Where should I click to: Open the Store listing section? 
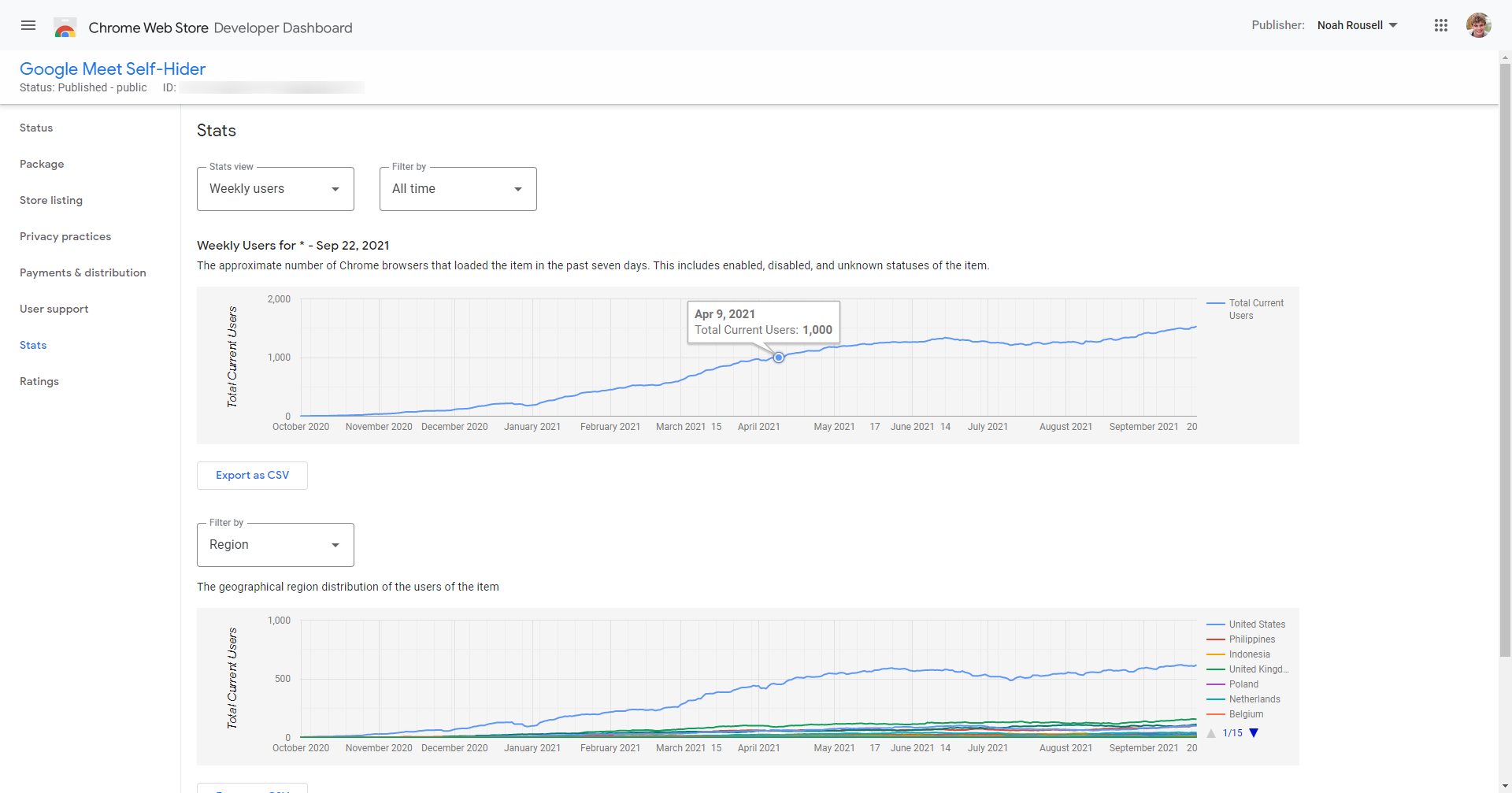pos(51,200)
